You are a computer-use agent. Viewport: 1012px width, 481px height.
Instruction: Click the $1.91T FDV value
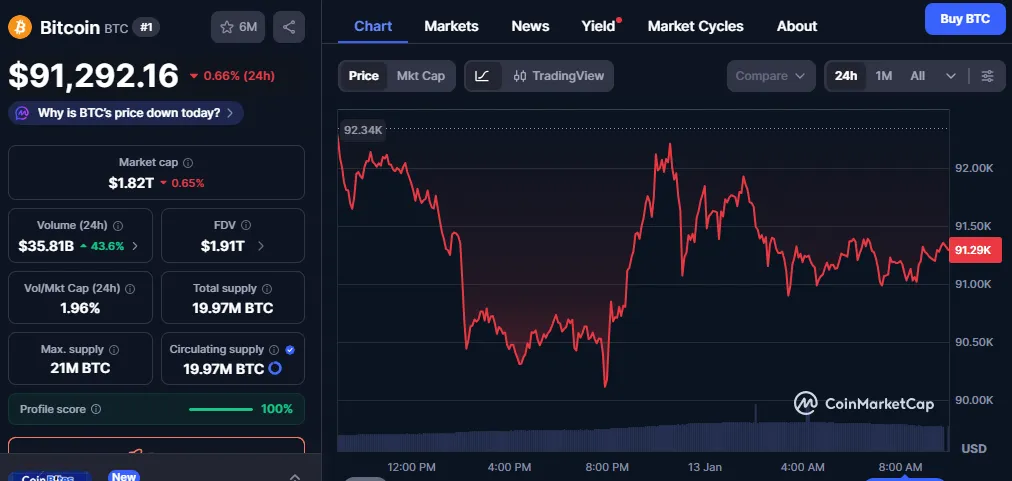(222, 246)
